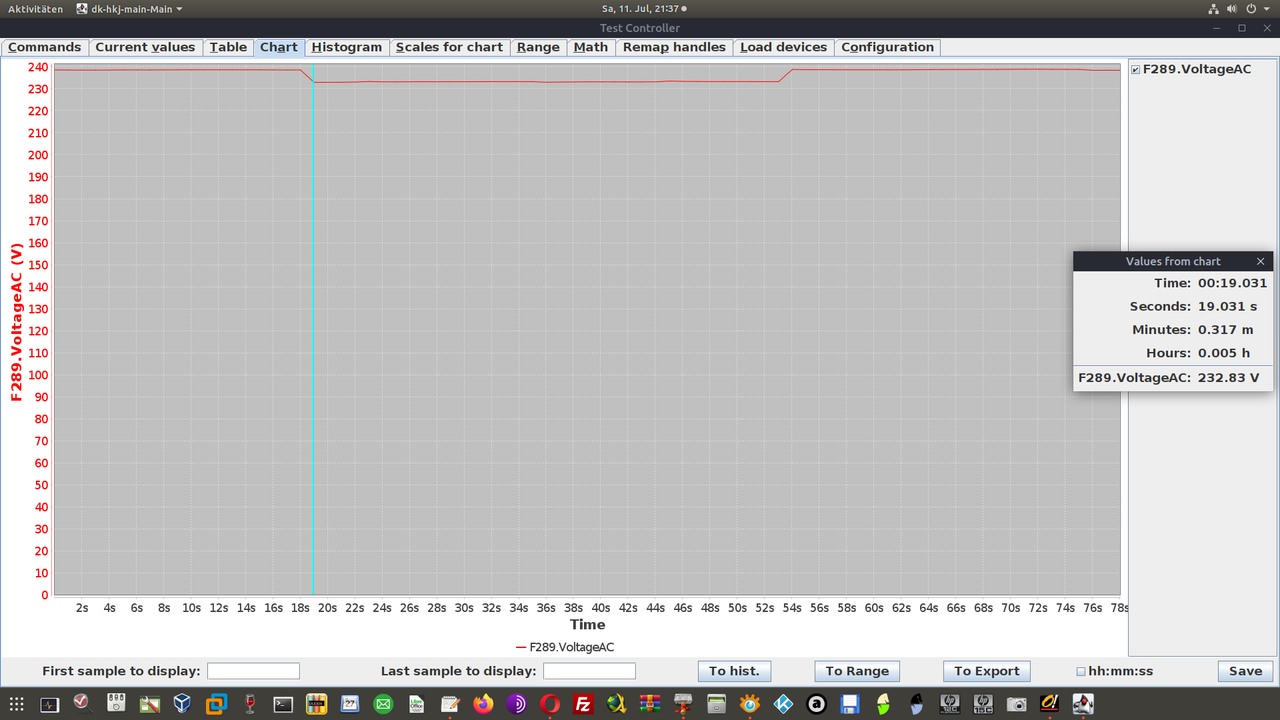Click the To Export button
The image size is (1280, 720).
pos(987,671)
